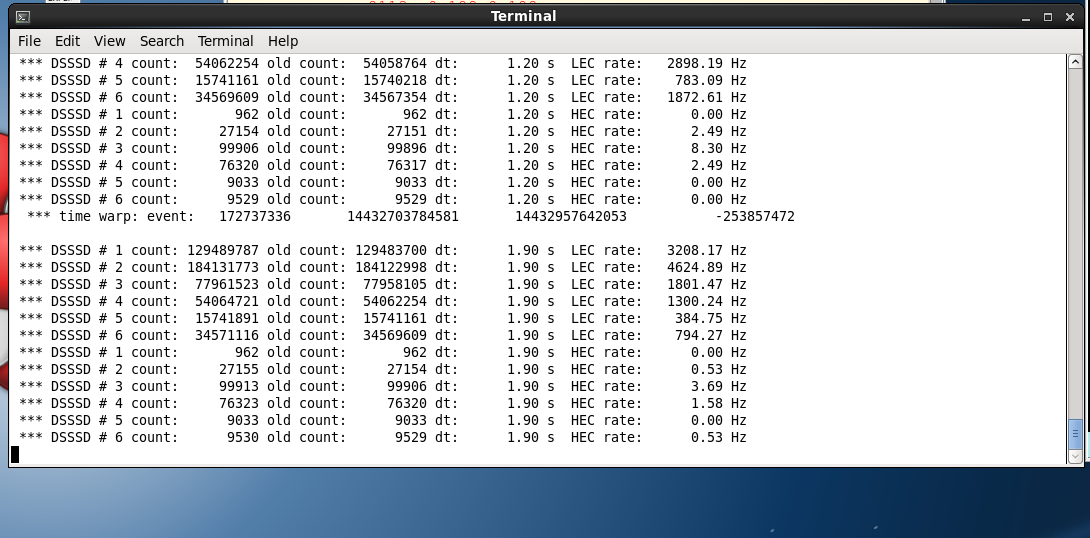Screen dimensions: 1090x538
Task: Open the Help menu
Action: tap(283, 41)
